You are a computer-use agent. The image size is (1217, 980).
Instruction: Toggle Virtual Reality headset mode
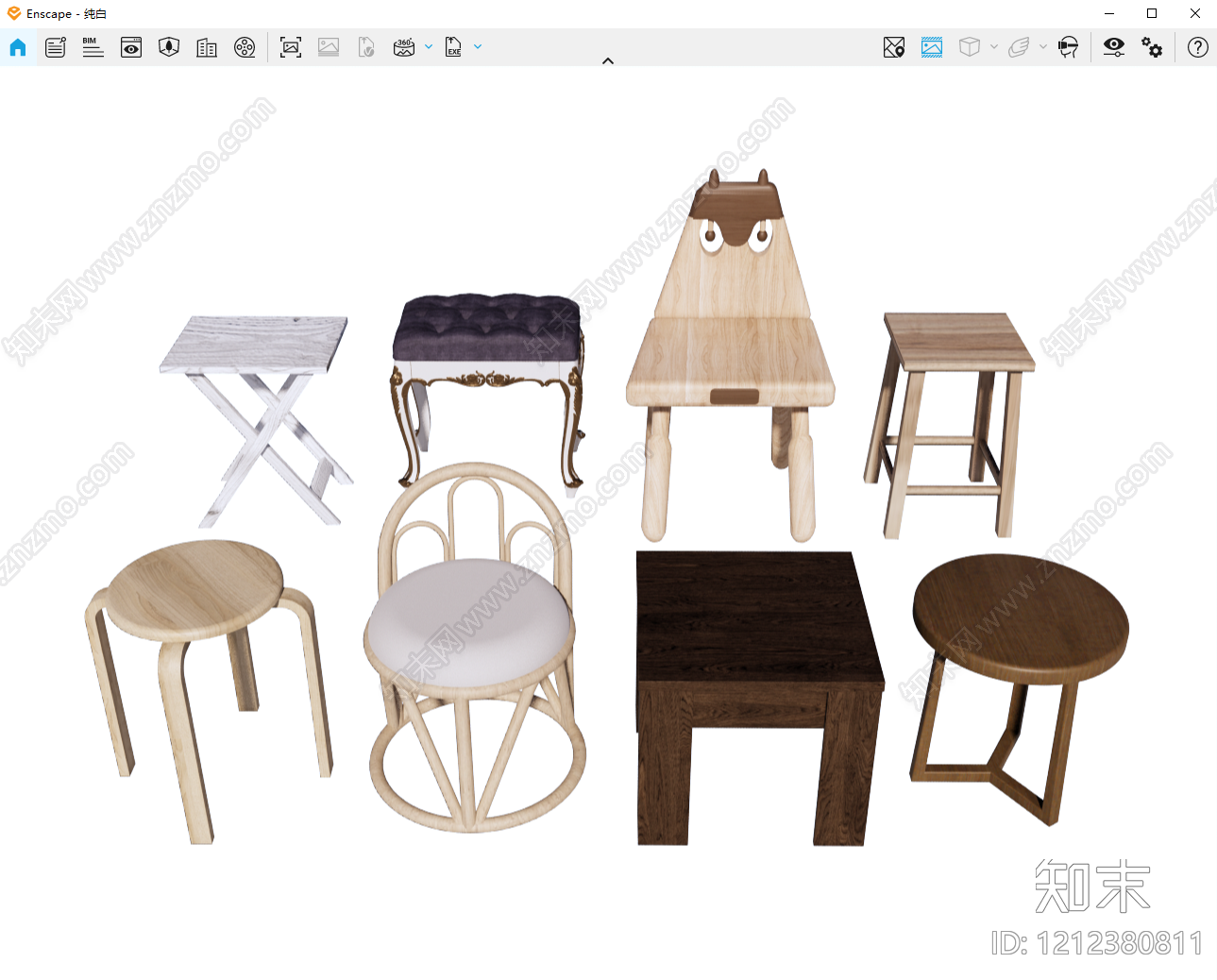(1068, 47)
